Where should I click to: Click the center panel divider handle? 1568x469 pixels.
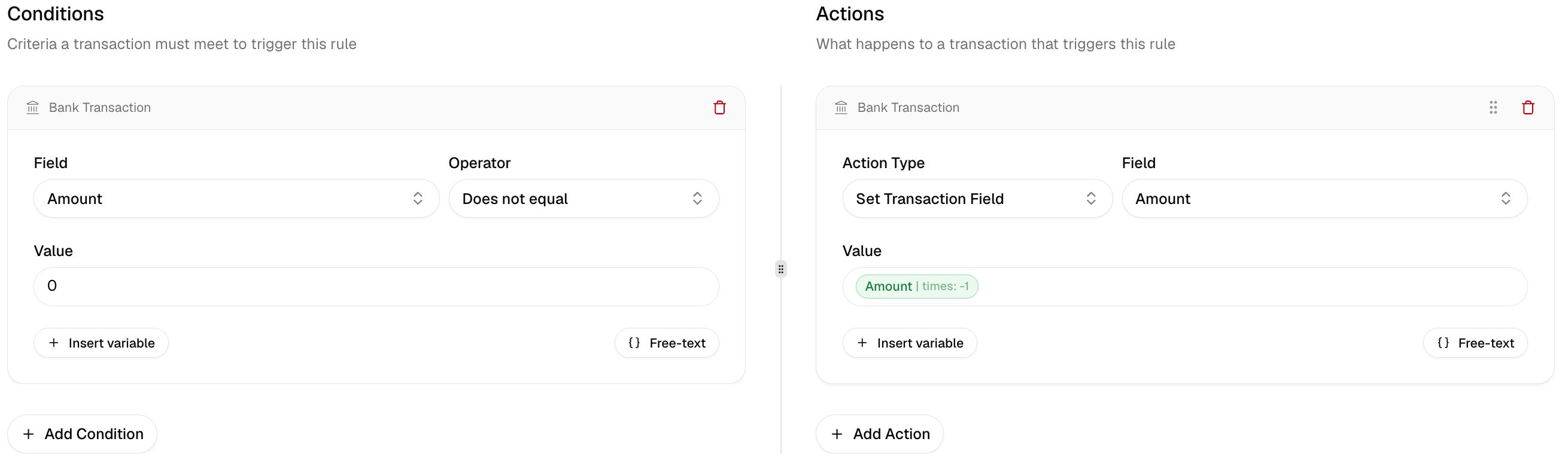click(x=781, y=269)
